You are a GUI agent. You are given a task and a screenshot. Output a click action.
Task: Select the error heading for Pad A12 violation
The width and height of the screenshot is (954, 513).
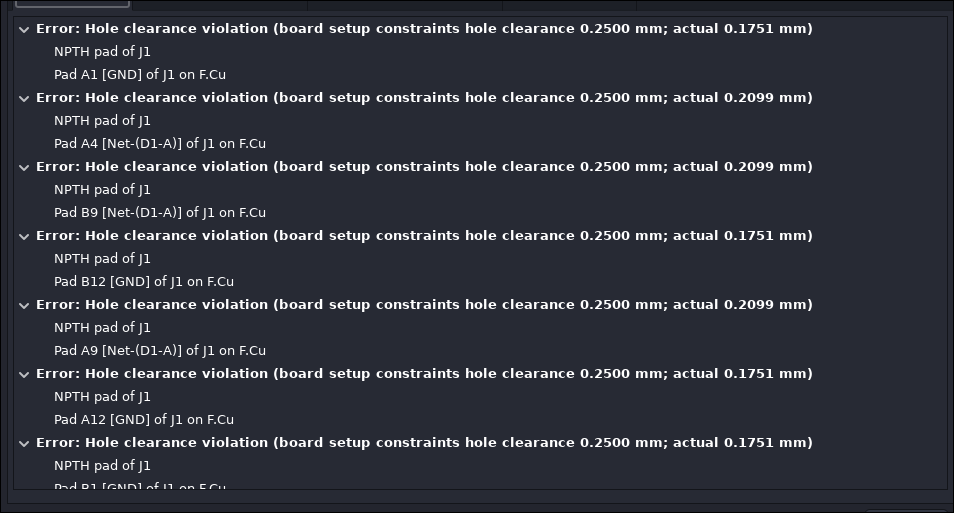(424, 374)
